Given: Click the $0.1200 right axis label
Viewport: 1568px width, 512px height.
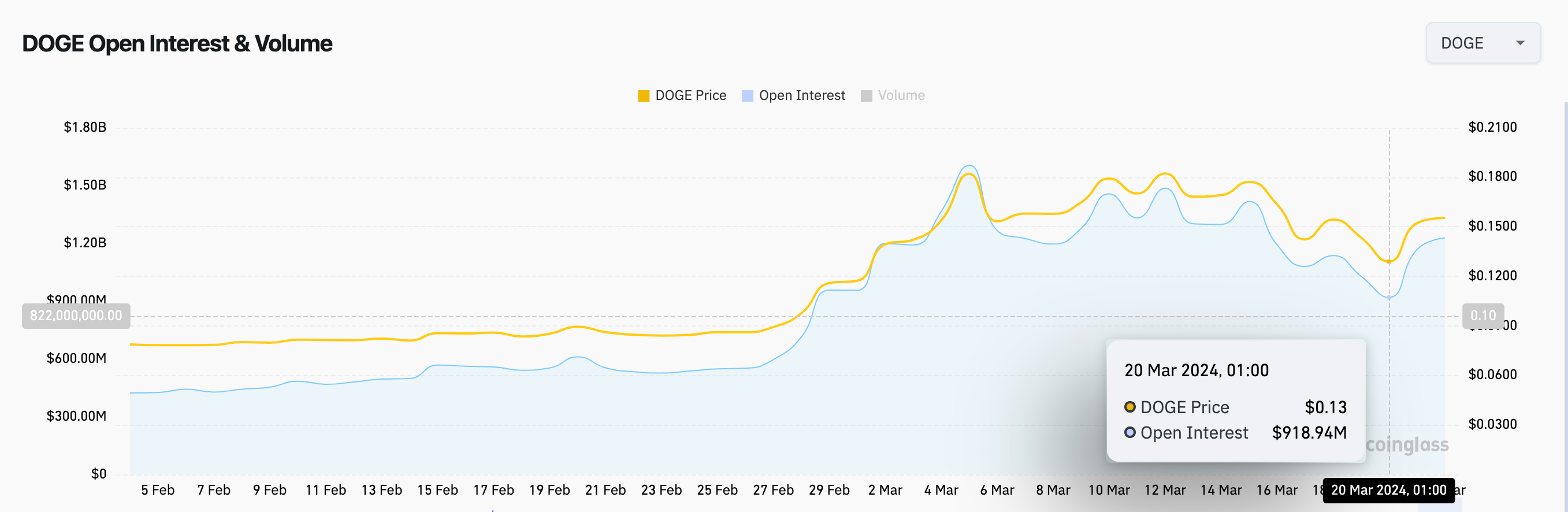Looking at the screenshot, I should [x=1492, y=276].
